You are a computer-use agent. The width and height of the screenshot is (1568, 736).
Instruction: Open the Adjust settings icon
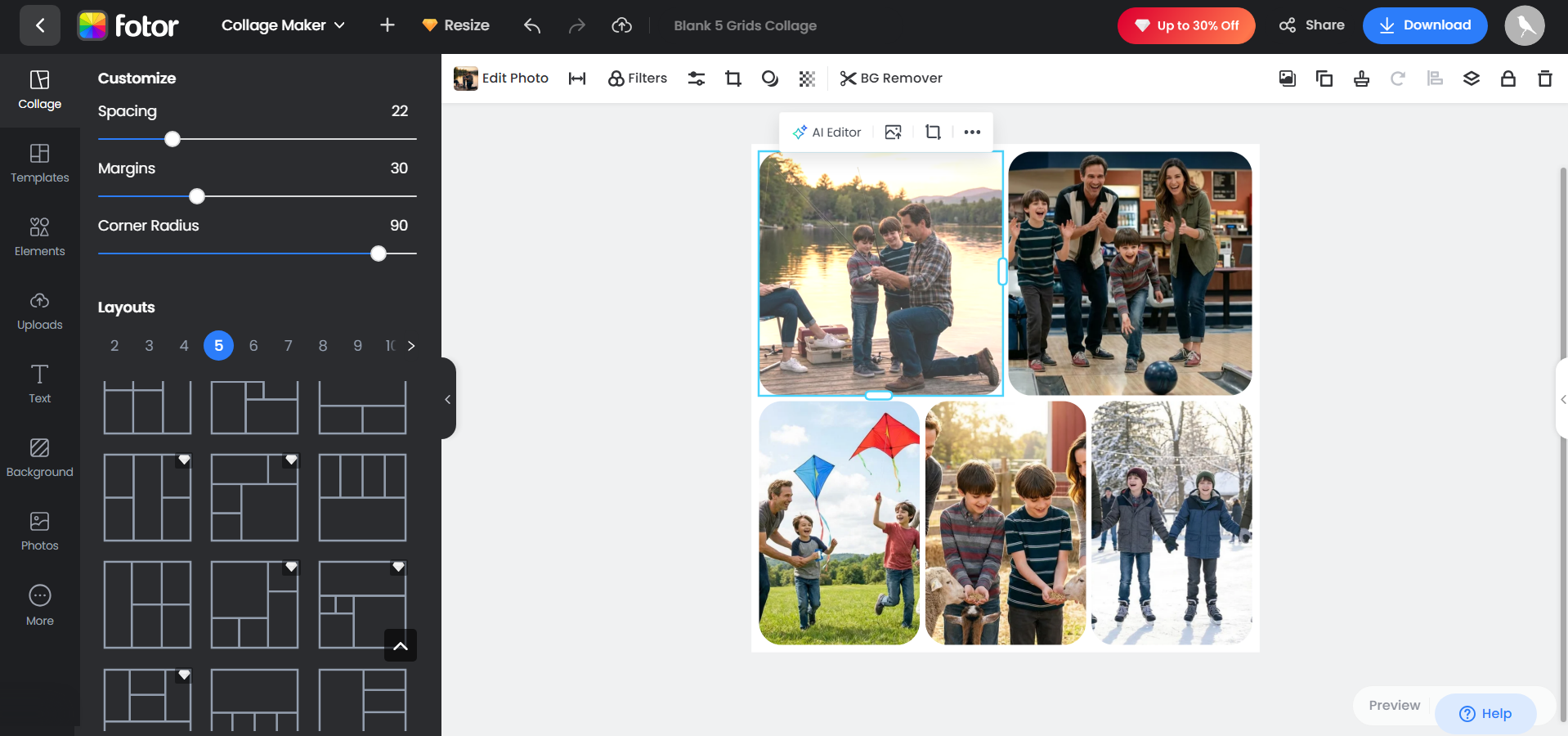point(696,79)
